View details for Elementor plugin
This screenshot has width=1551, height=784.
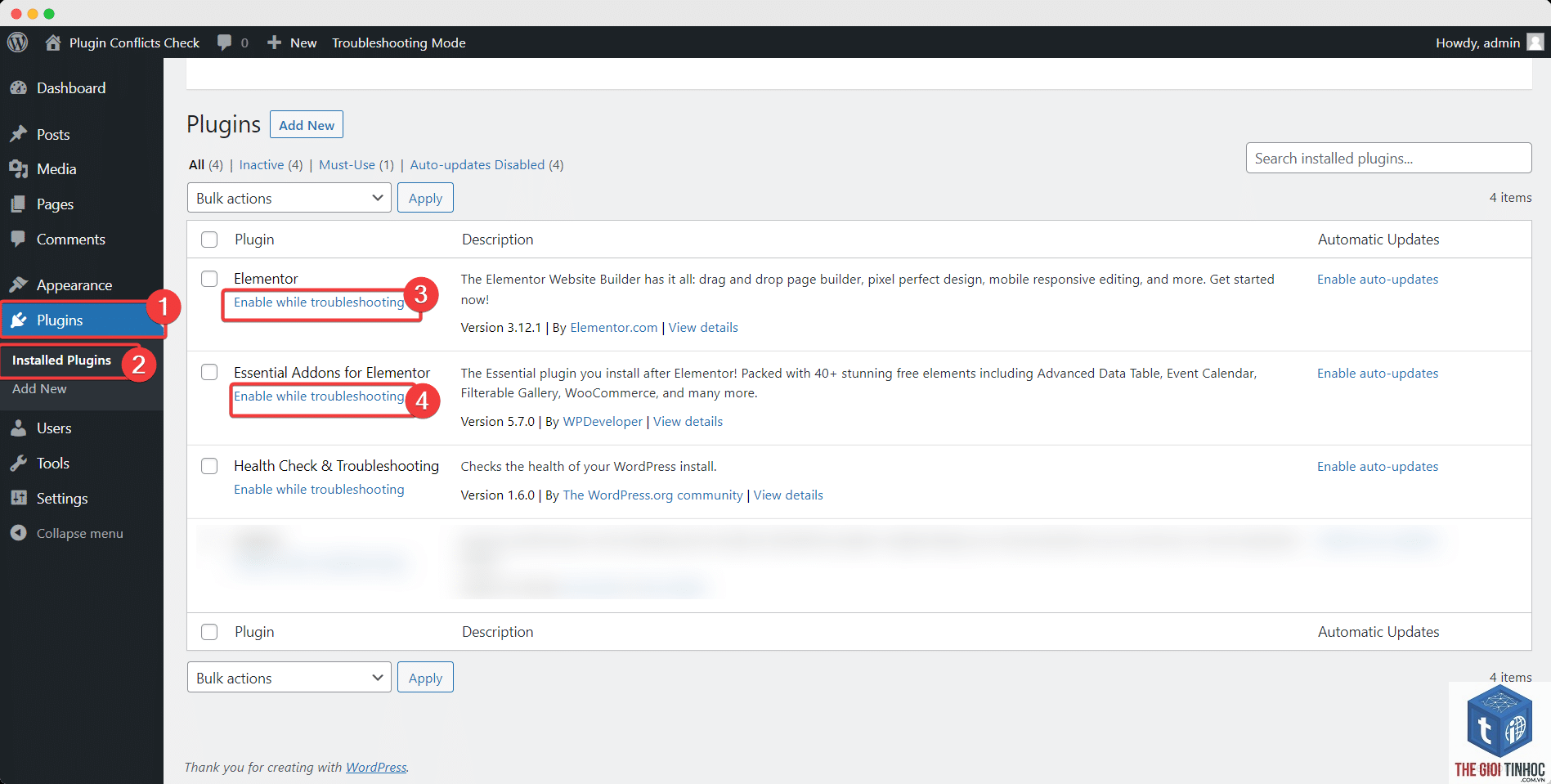(x=703, y=328)
